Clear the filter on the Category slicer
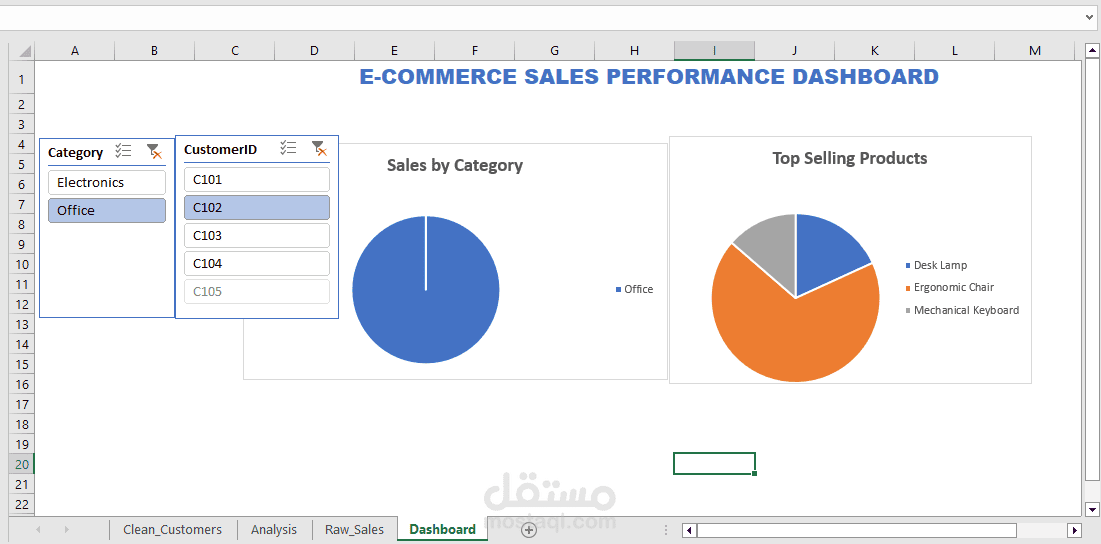This screenshot has height=544, width=1101. coord(154,151)
